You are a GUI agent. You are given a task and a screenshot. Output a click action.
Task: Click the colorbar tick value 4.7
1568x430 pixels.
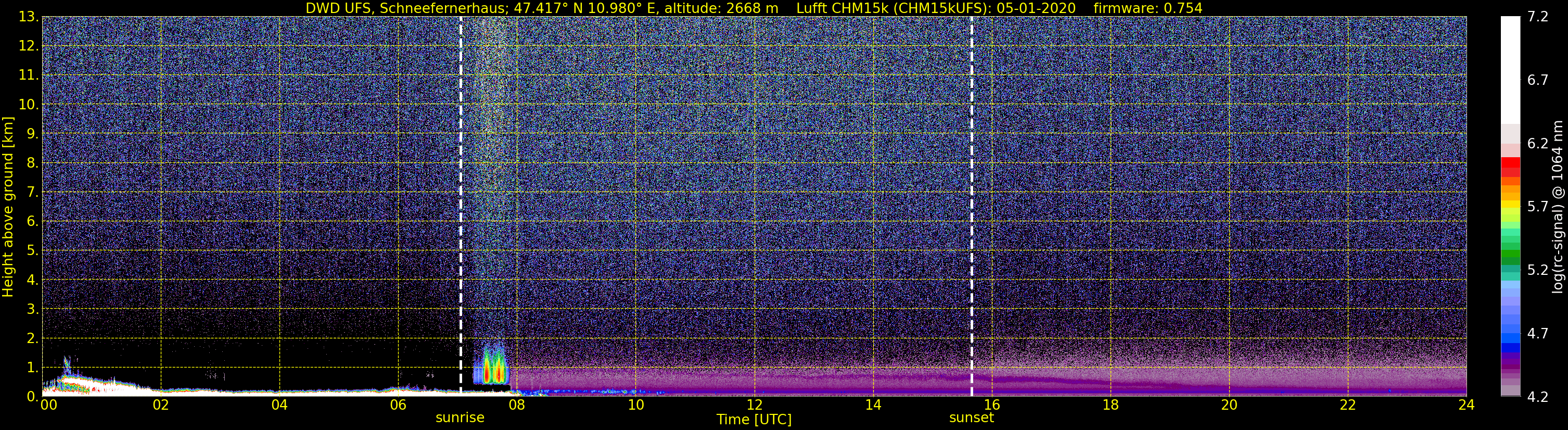click(1538, 334)
